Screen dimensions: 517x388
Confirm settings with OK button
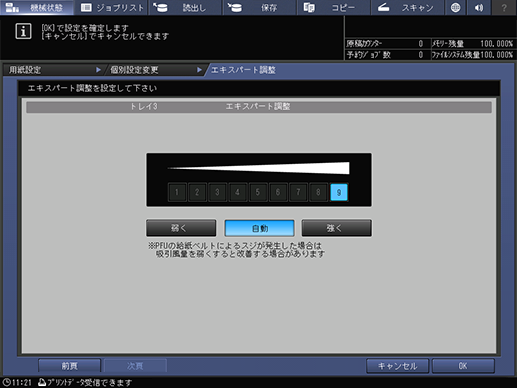(x=463, y=366)
